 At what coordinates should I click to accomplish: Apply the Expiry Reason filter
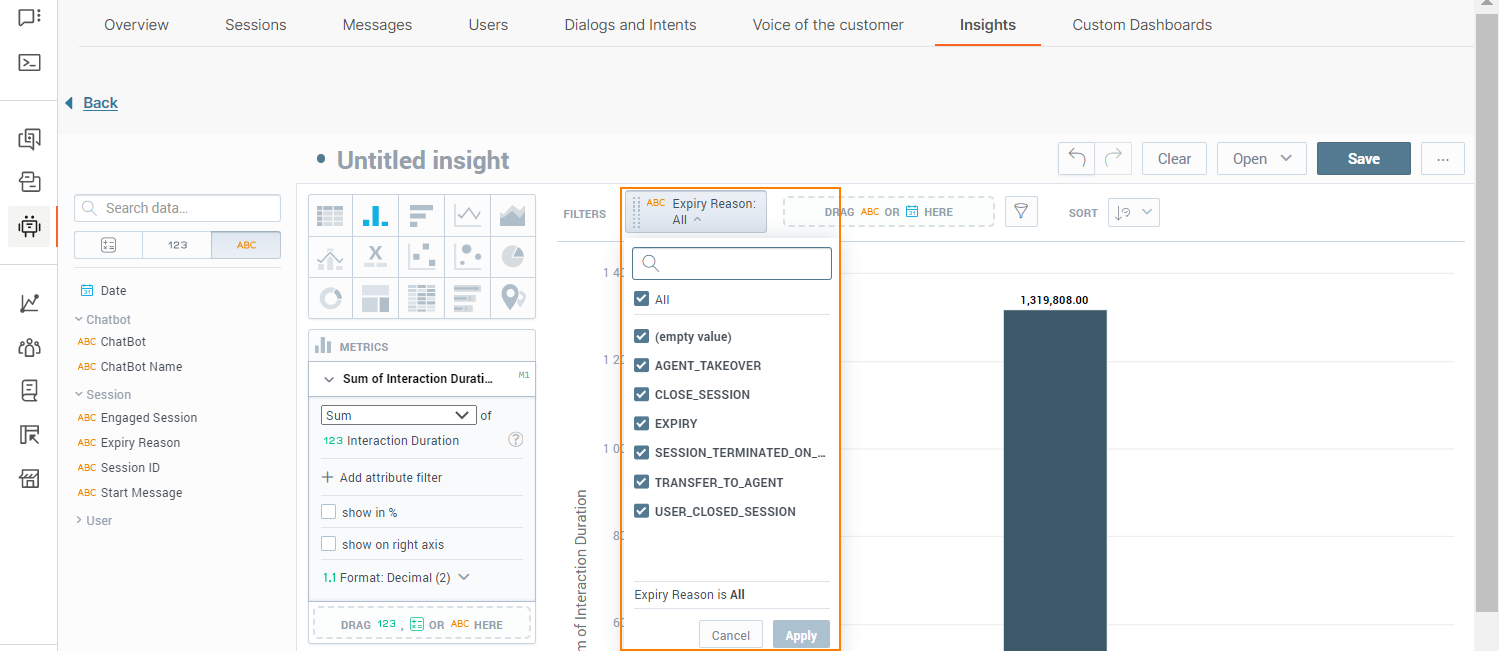pyautogui.click(x=800, y=634)
